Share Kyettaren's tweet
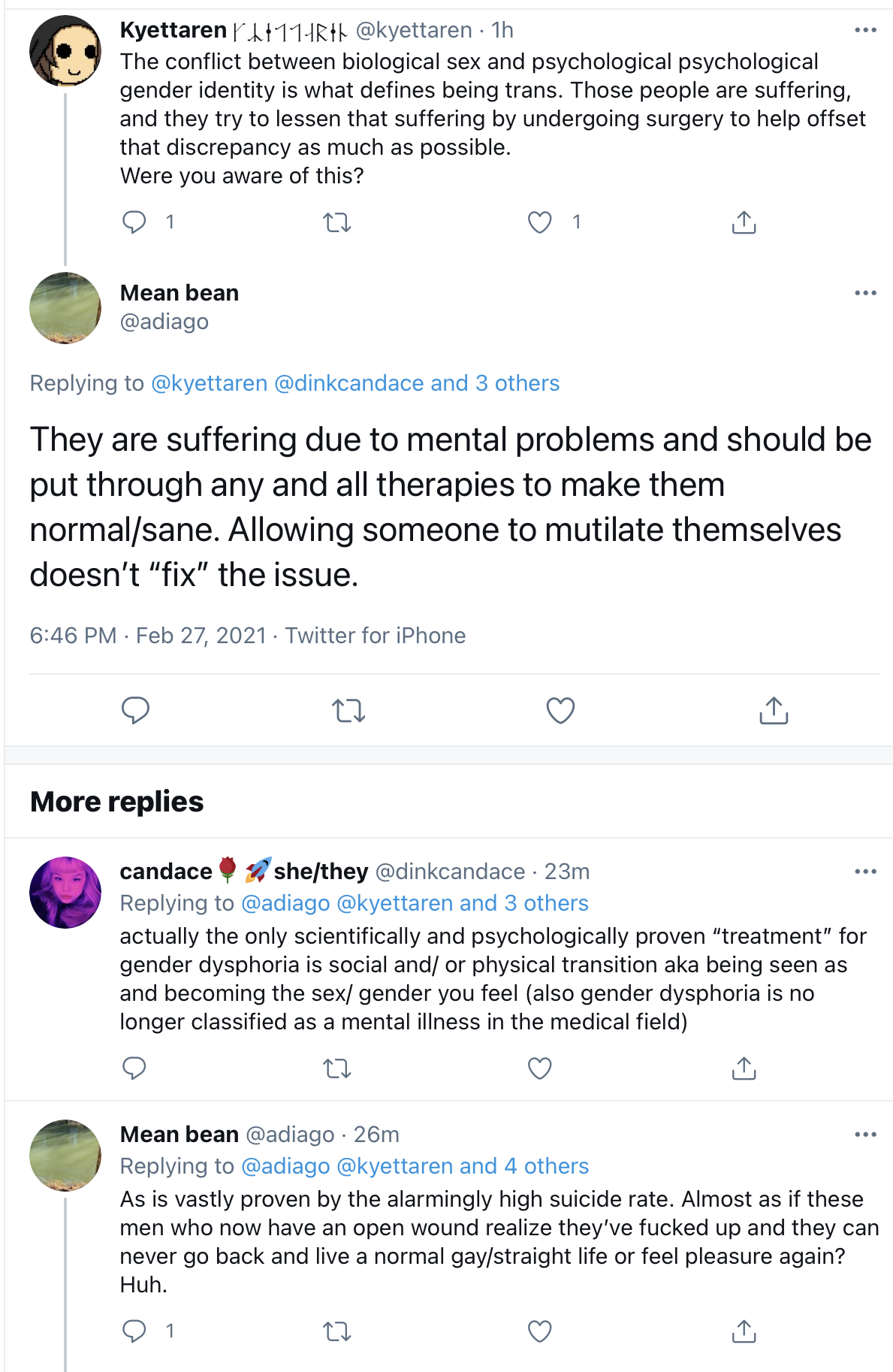The height and width of the screenshot is (1372, 893). (x=744, y=222)
